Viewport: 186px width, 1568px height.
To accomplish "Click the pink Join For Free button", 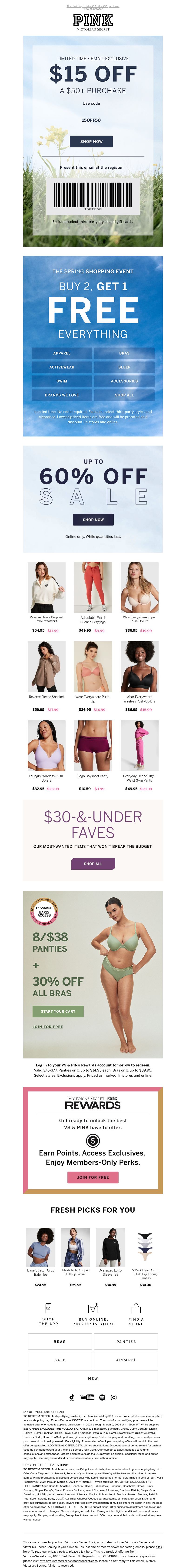I will pyautogui.click(x=93, y=1177).
